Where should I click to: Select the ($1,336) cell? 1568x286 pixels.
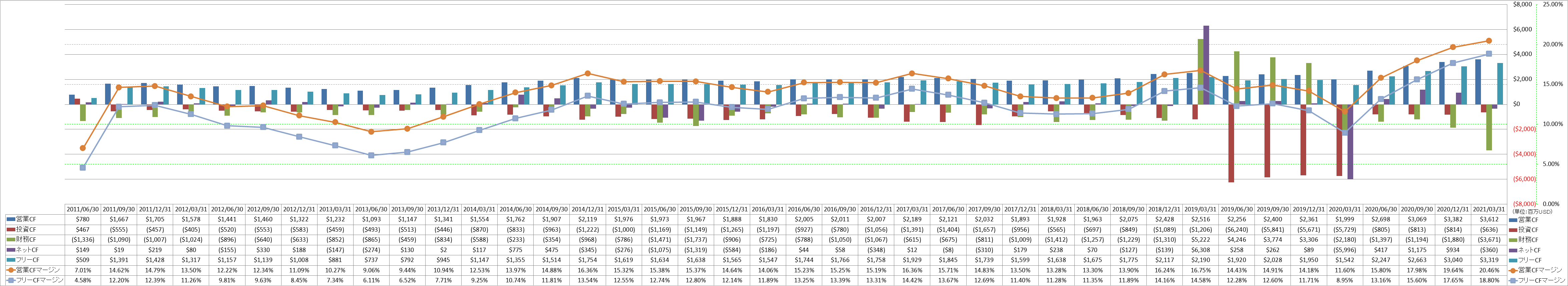click(83, 240)
